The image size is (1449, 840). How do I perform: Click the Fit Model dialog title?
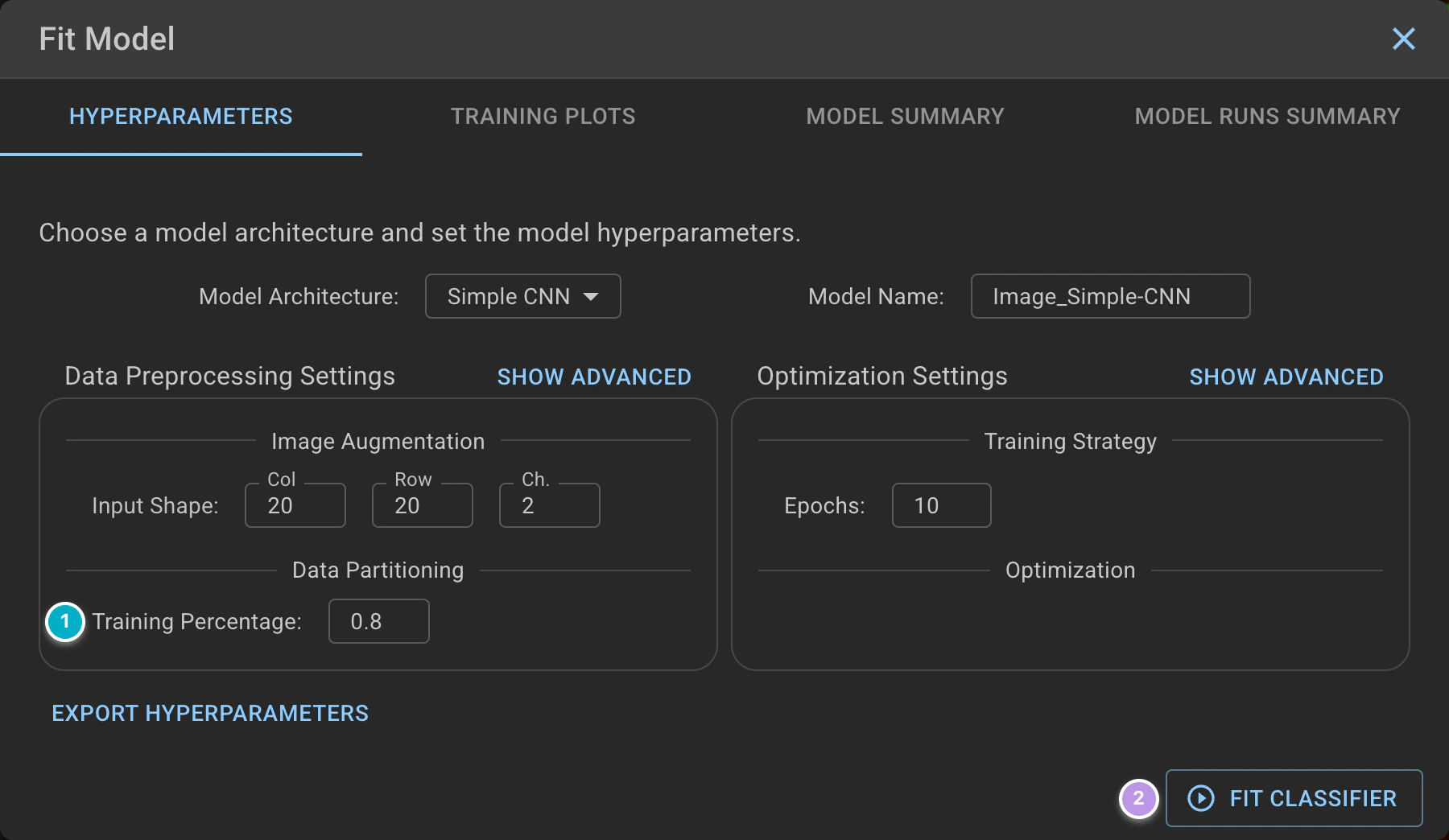click(x=107, y=39)
